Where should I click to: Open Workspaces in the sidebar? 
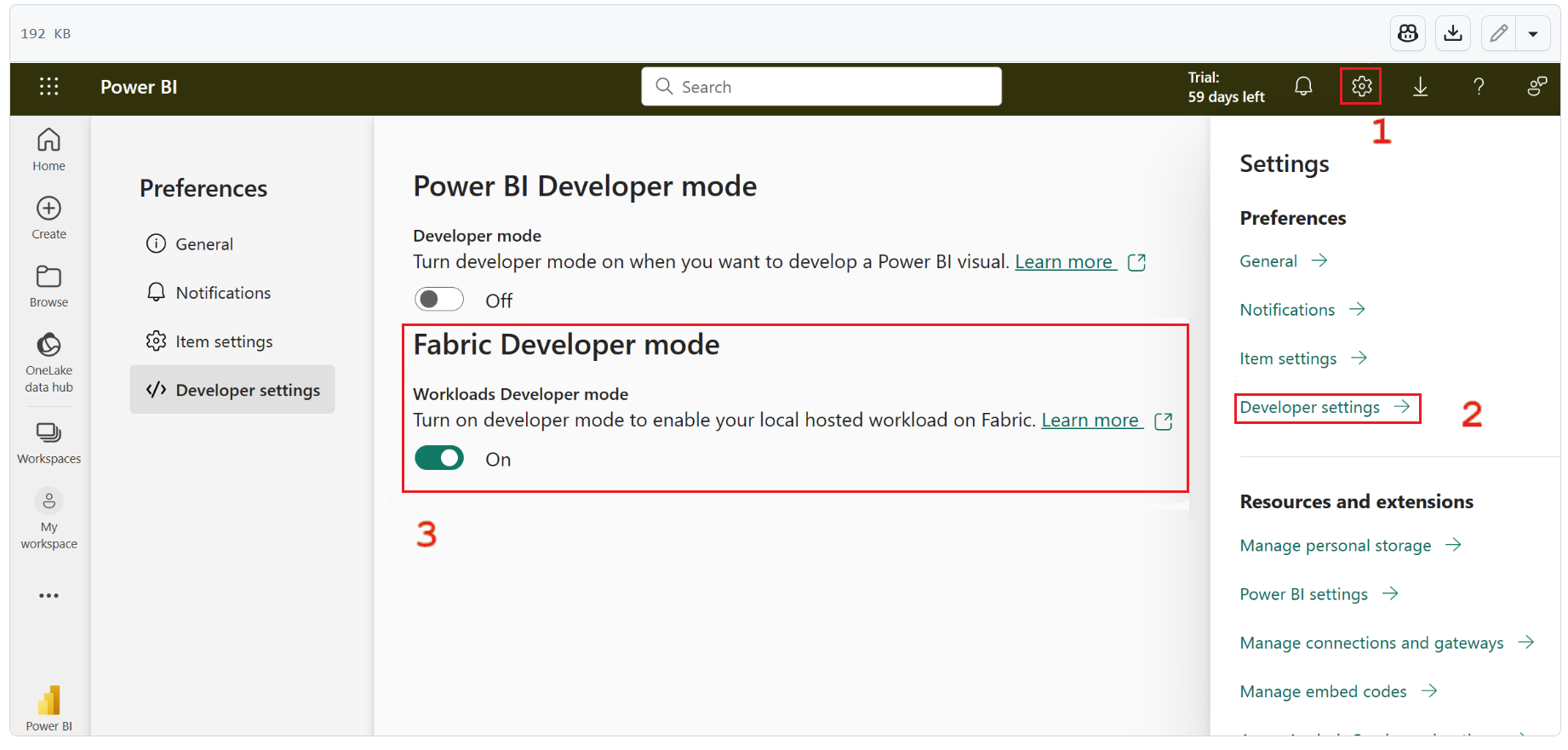(49, 443)
